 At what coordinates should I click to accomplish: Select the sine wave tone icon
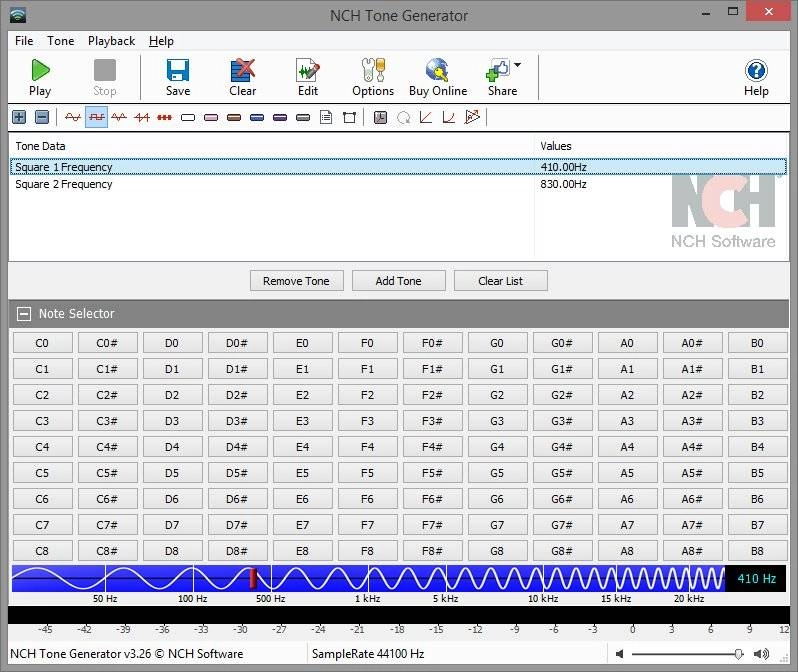[73, 118]
